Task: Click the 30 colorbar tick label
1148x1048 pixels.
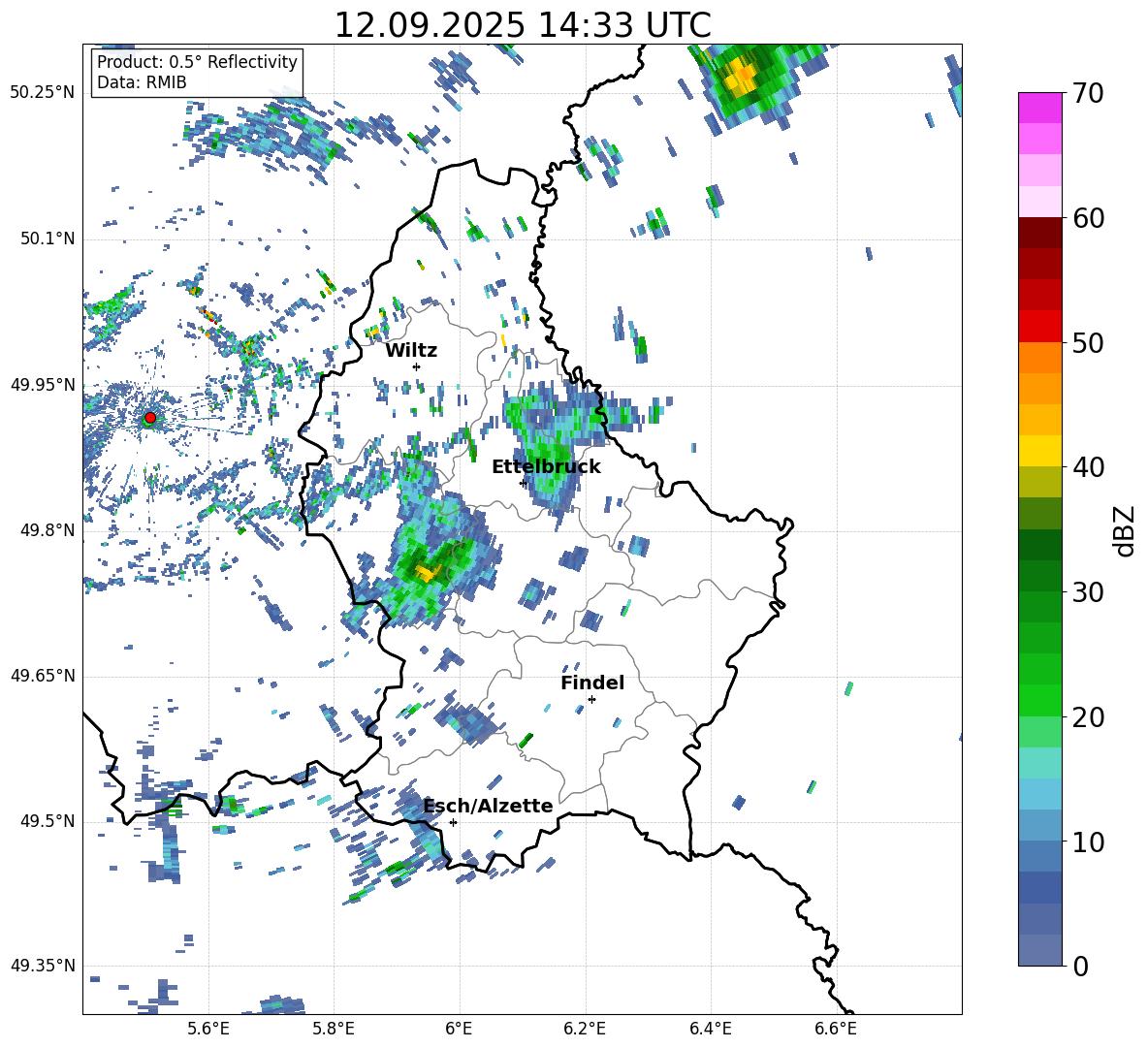Action: [1087, 592]
